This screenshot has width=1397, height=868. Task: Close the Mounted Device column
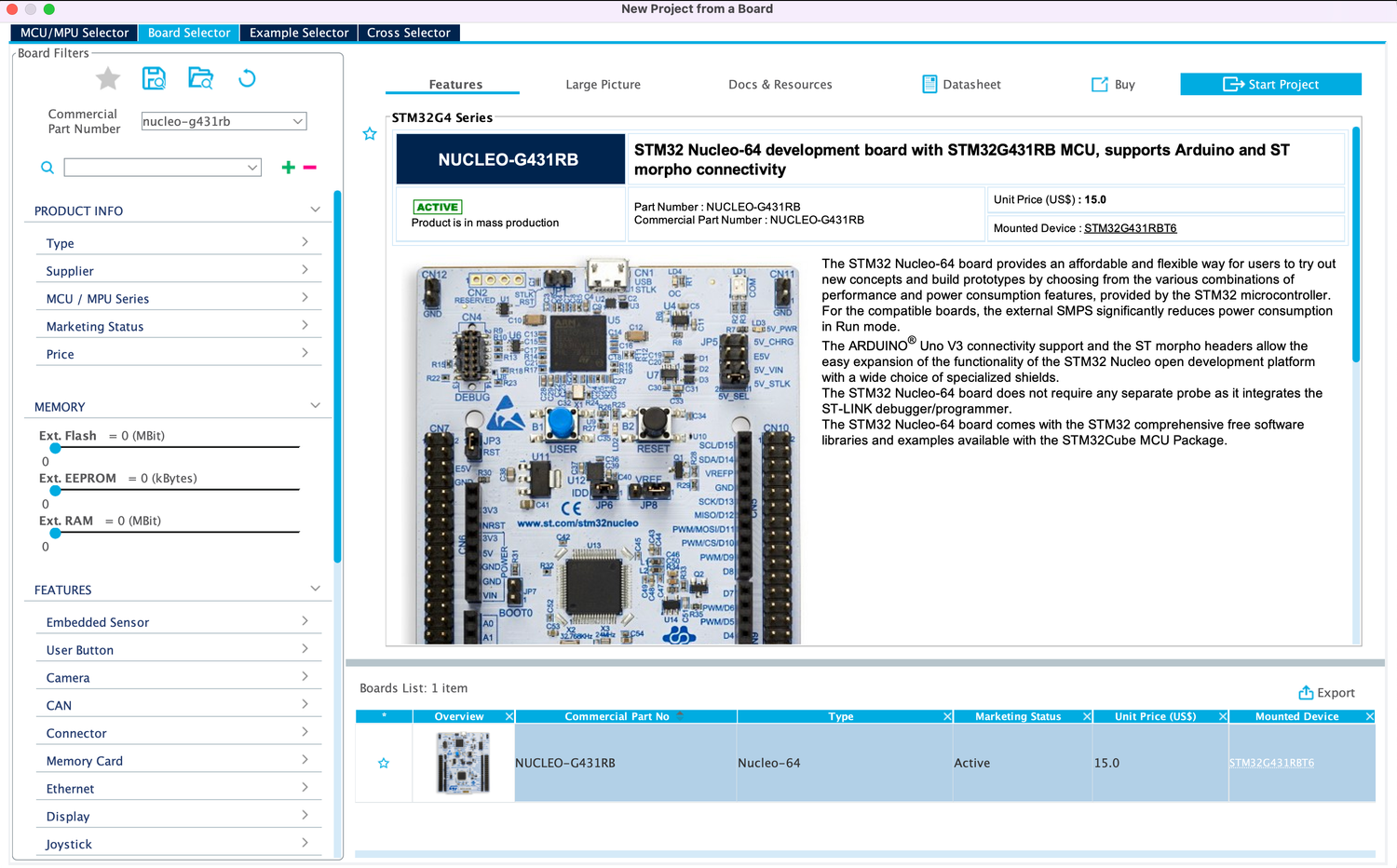pyautogui.click(x=1370, y=716)
